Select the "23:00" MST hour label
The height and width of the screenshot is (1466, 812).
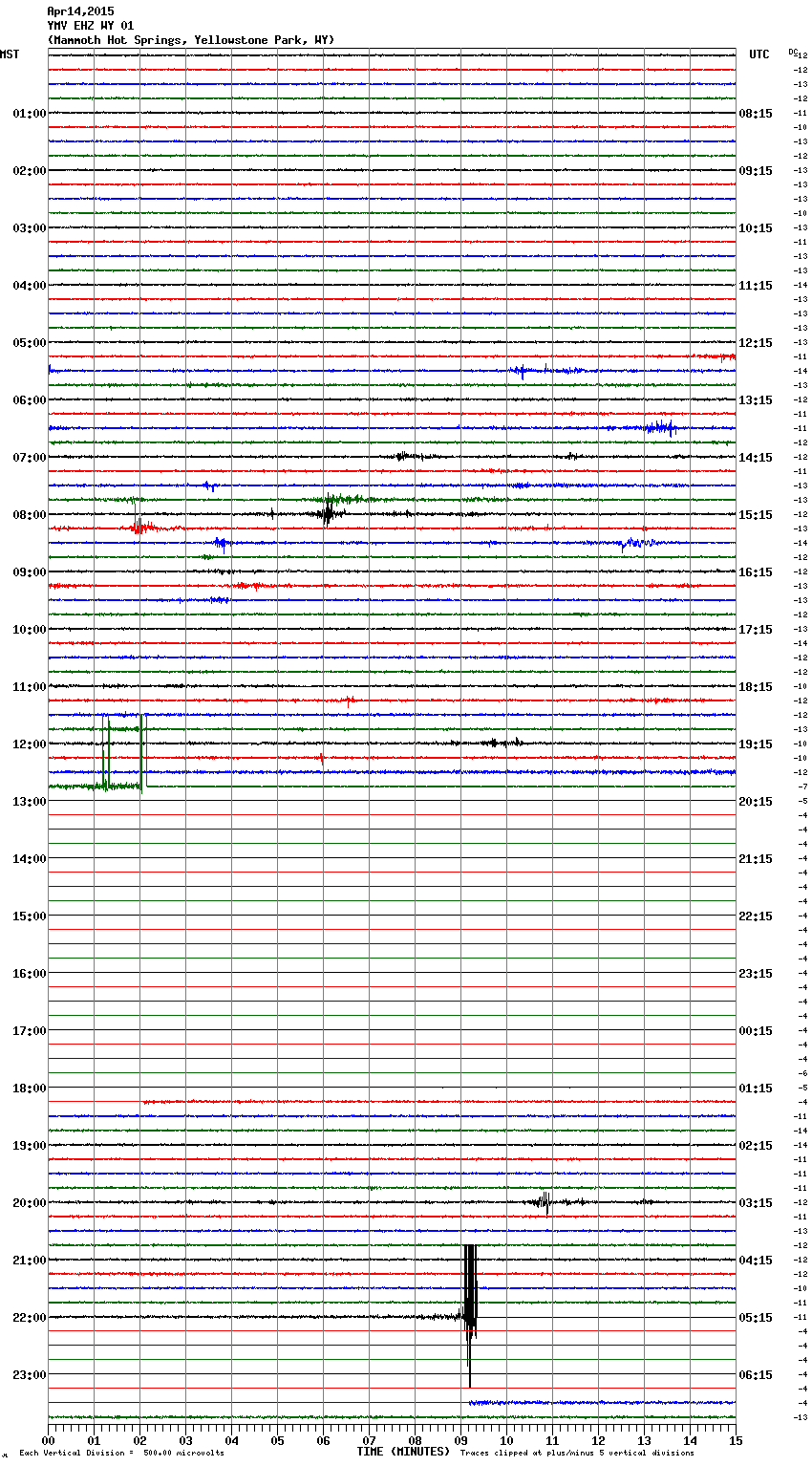[30, 1375]
